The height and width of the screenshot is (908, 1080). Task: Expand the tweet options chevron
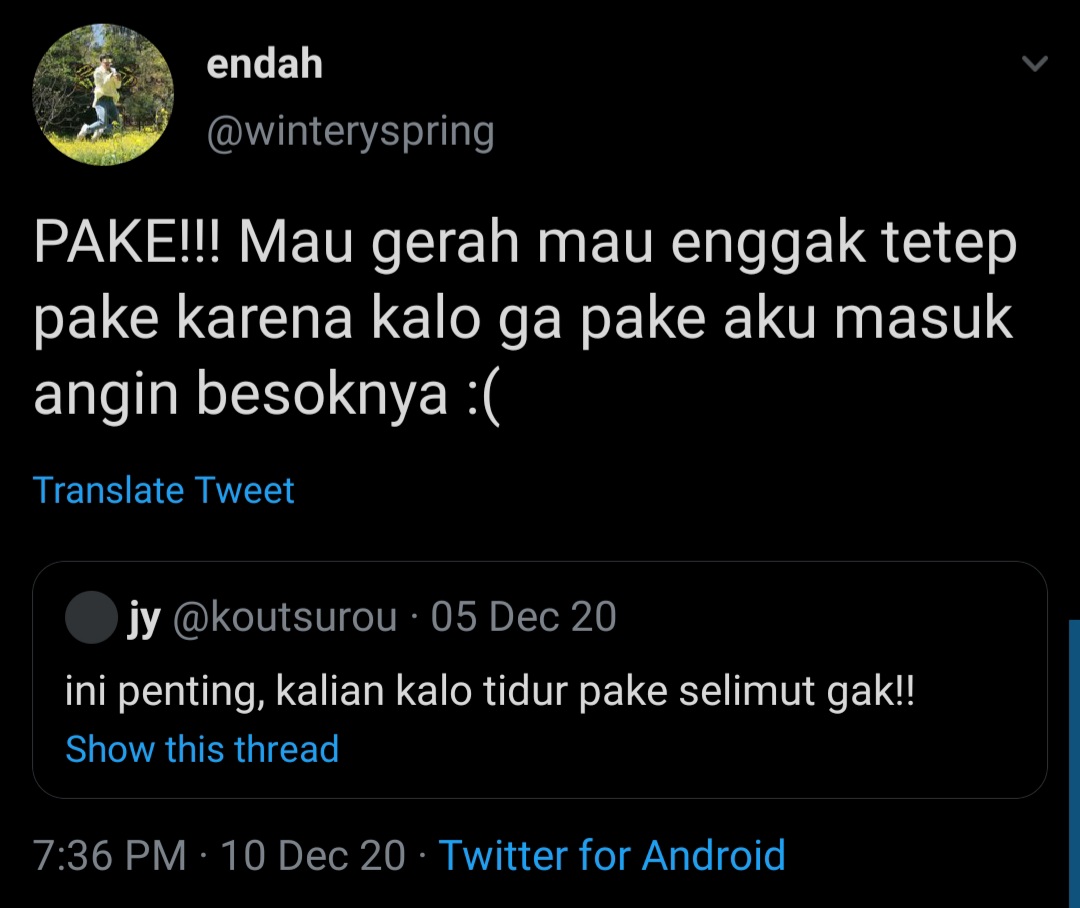pos(1035,64)
